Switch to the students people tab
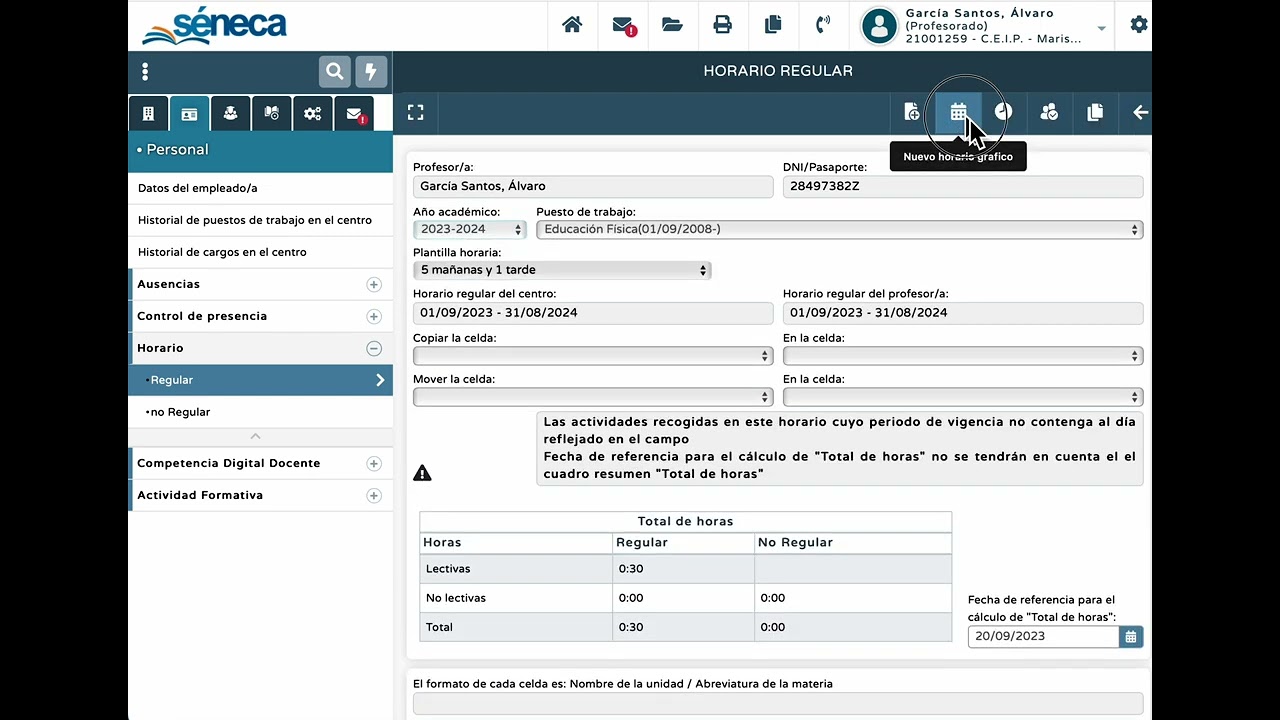This screenshot has width=1280, height=720. (x=230, y=113)
